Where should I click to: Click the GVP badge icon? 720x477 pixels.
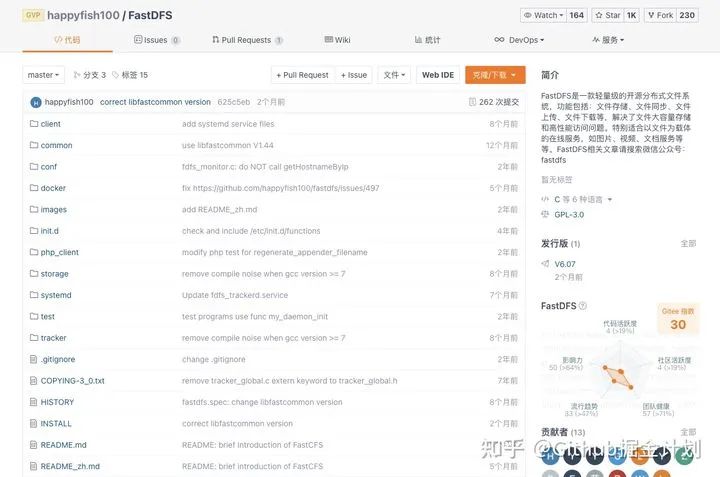point(33,15)
